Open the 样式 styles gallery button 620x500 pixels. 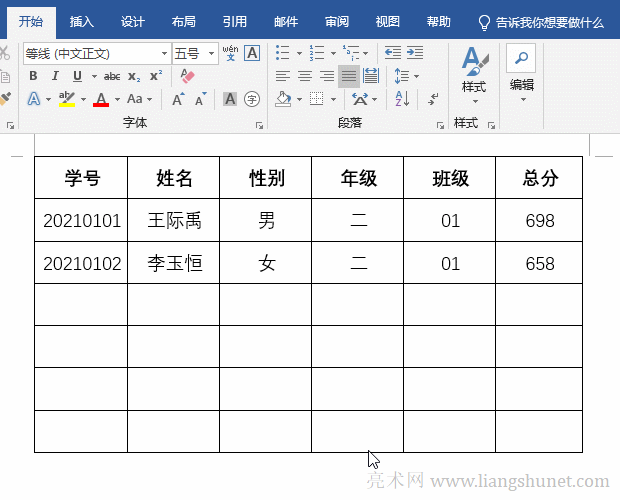(x=474, y=75)
